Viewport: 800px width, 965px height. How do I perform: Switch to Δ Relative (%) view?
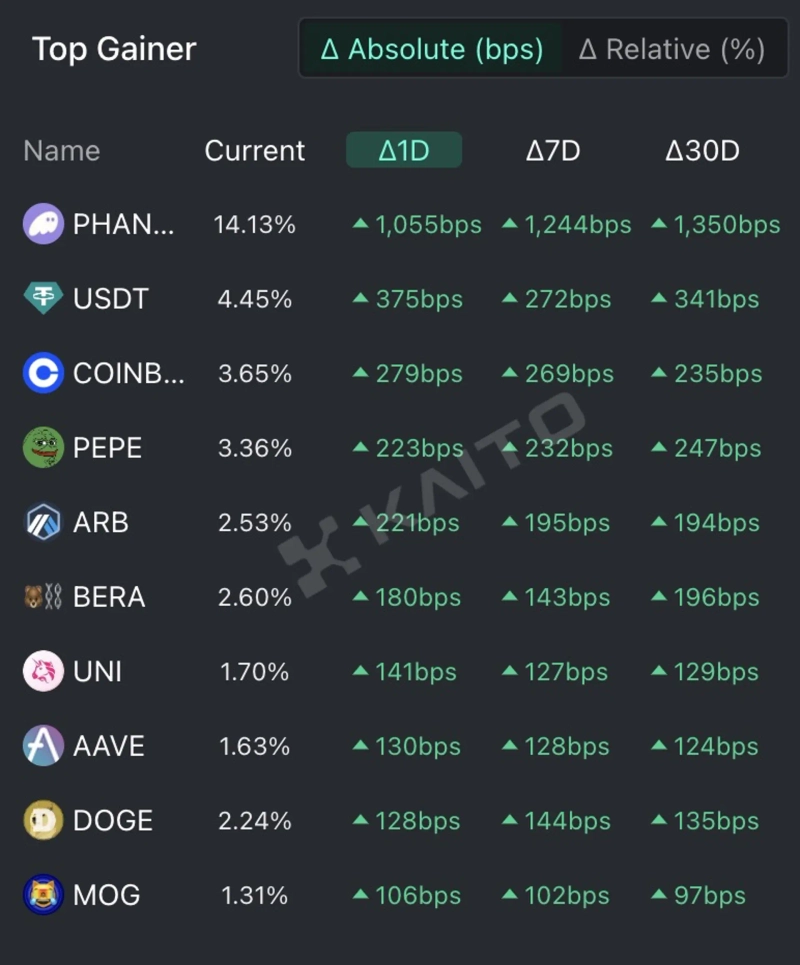[x=672, y=49]
